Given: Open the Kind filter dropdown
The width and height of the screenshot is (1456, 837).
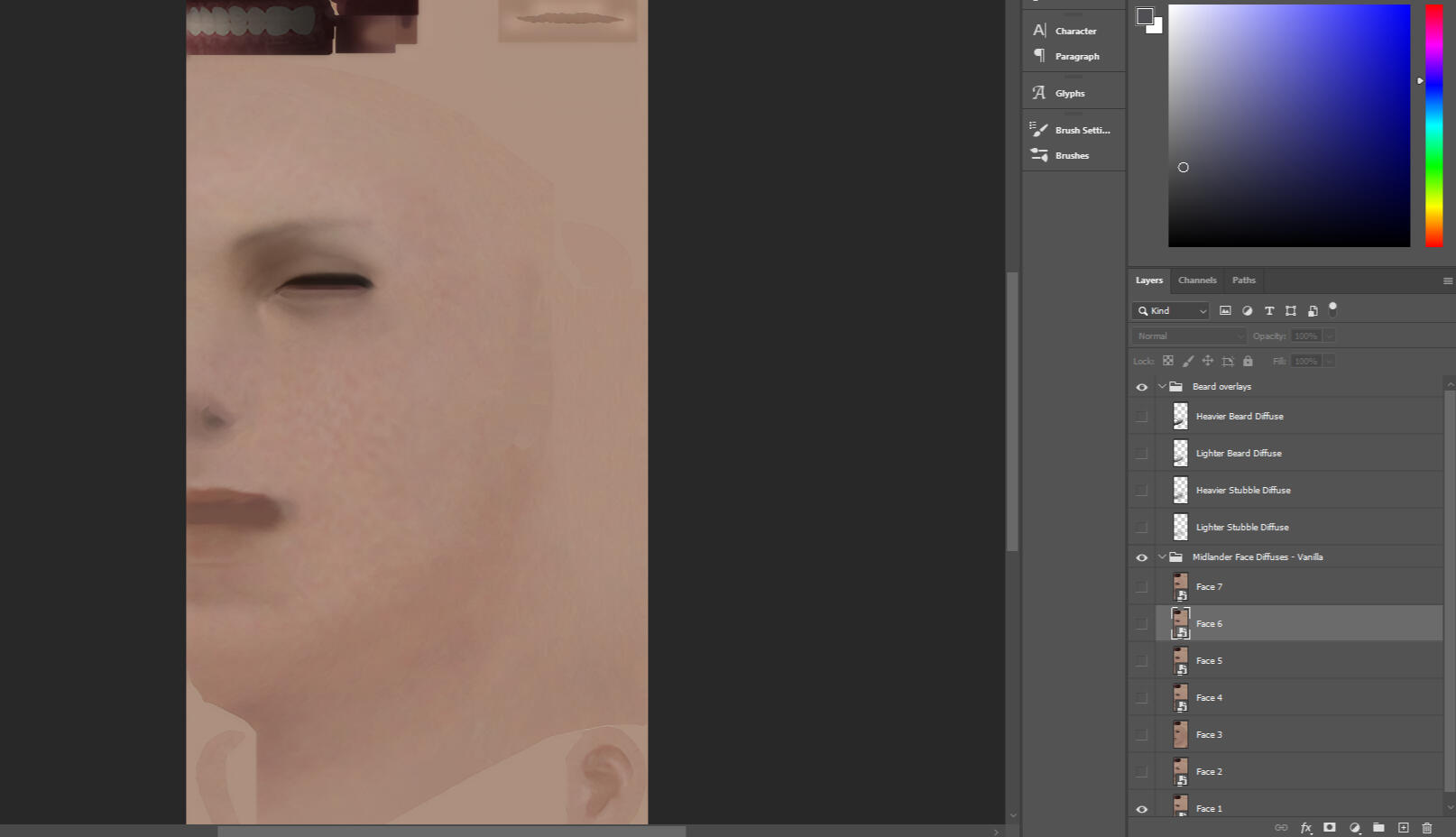Looking at the screenshot, I should 1170,310.
